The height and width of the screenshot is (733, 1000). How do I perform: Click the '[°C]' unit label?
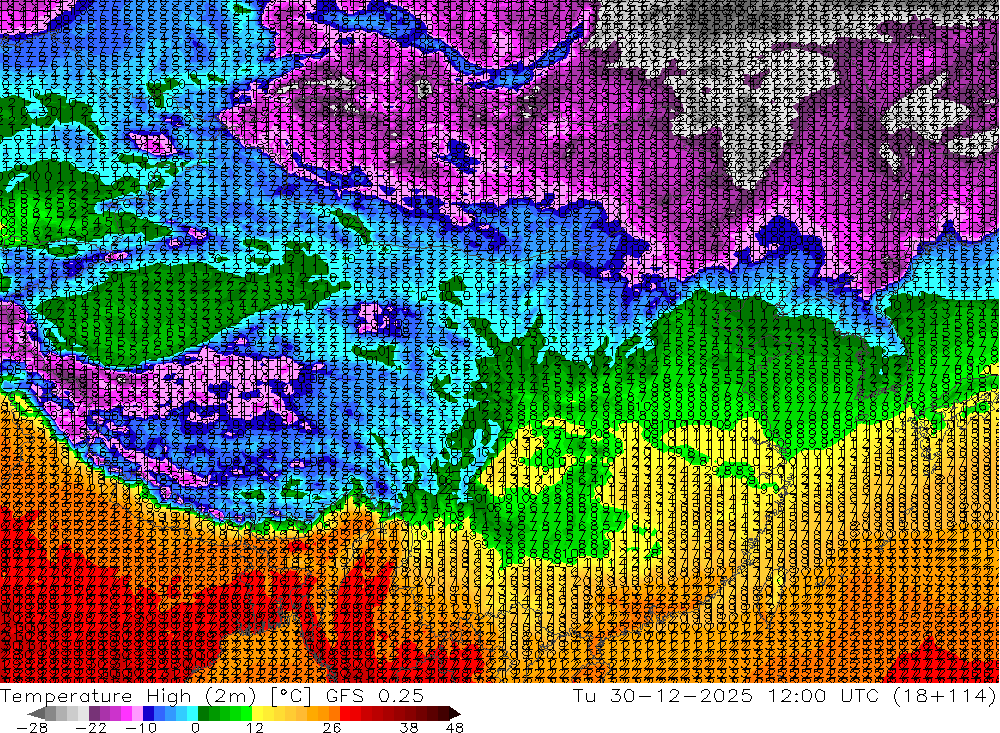[x=291, y=696]
